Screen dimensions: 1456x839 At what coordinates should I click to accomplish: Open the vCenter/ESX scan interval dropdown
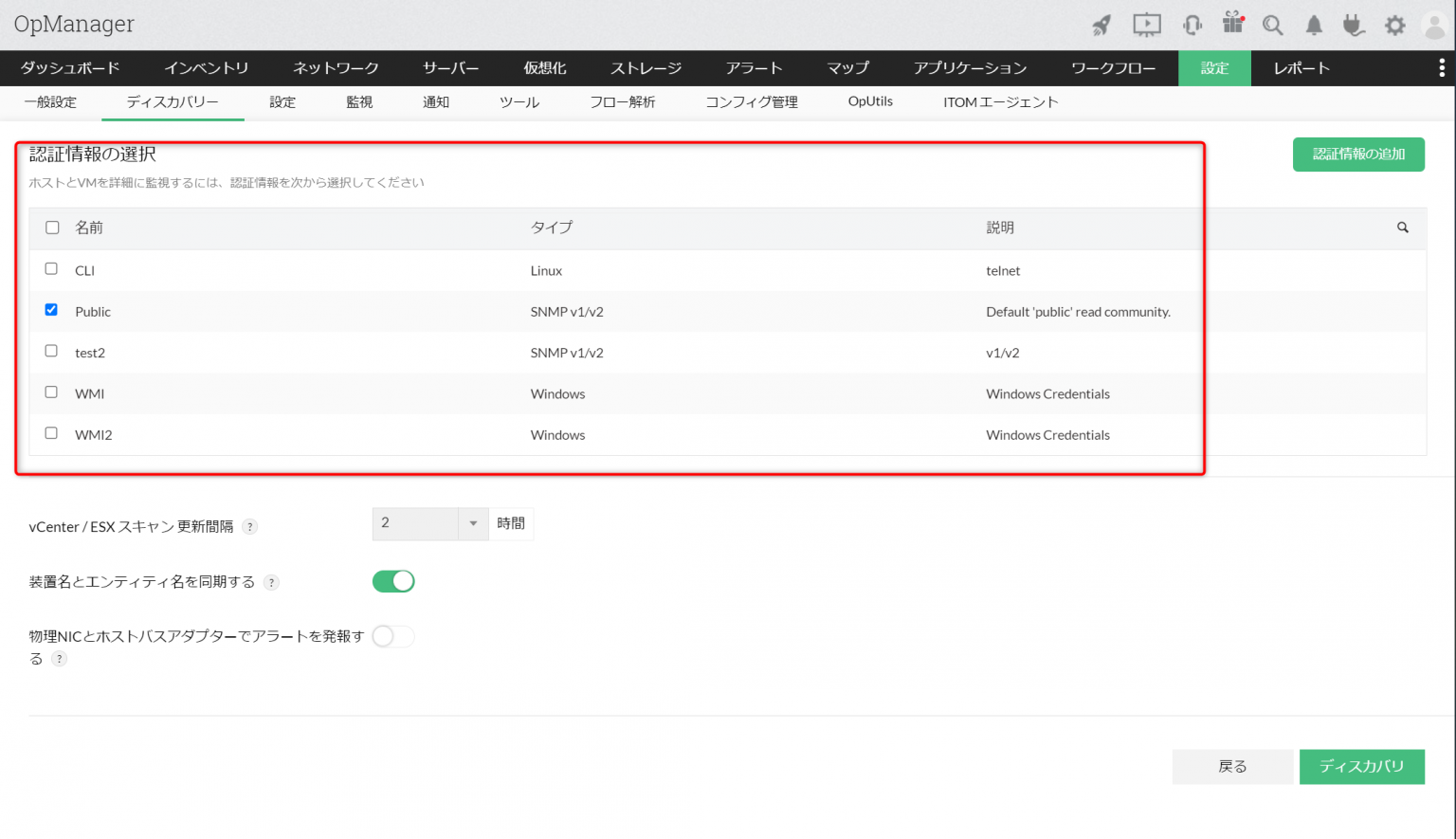[x=472, y=523]
